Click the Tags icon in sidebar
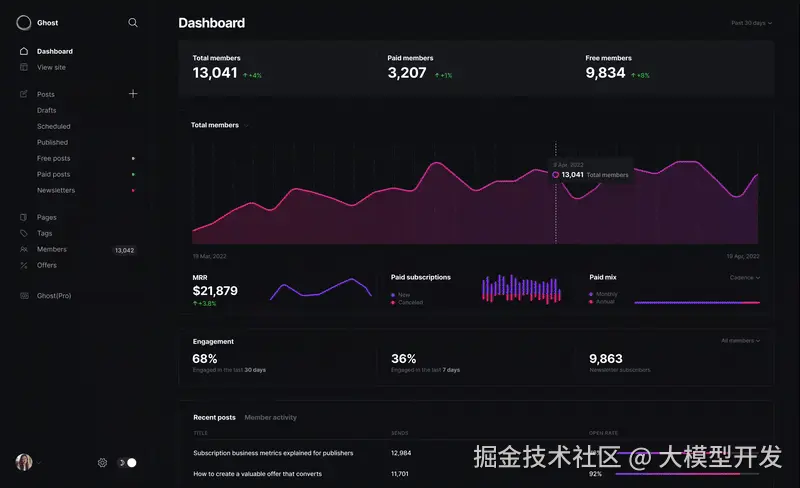Image resolution: width=800 pixels, height=488 pixels. click(x=23, y=233)
